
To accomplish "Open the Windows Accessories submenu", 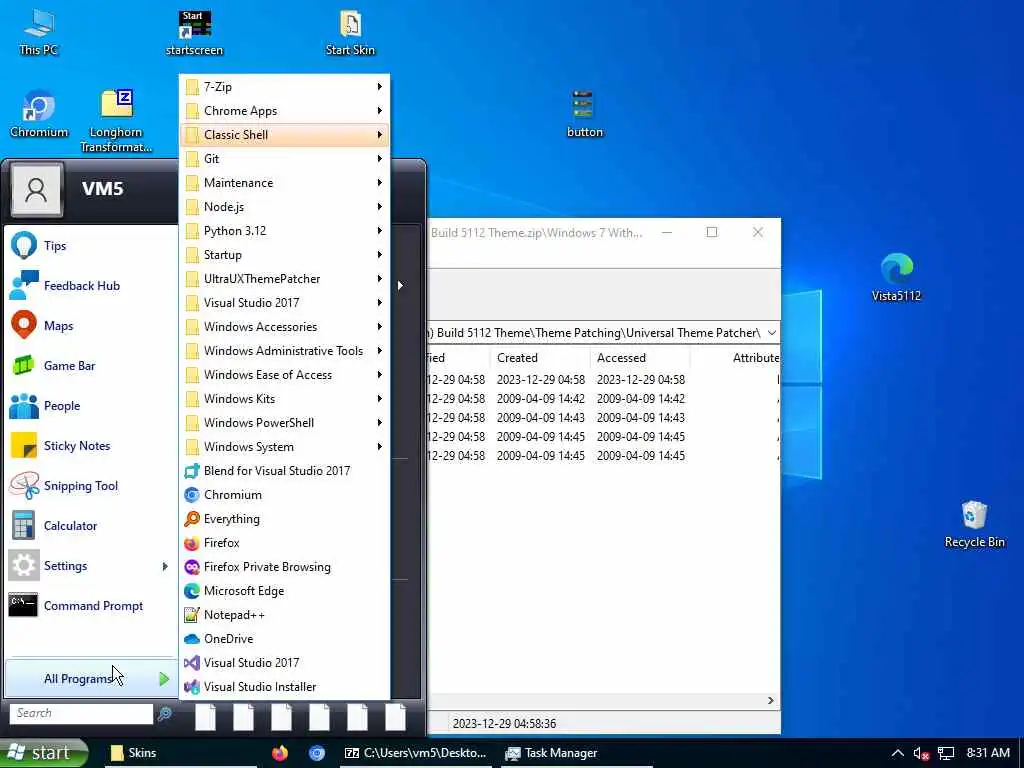I will click(285, 327).
